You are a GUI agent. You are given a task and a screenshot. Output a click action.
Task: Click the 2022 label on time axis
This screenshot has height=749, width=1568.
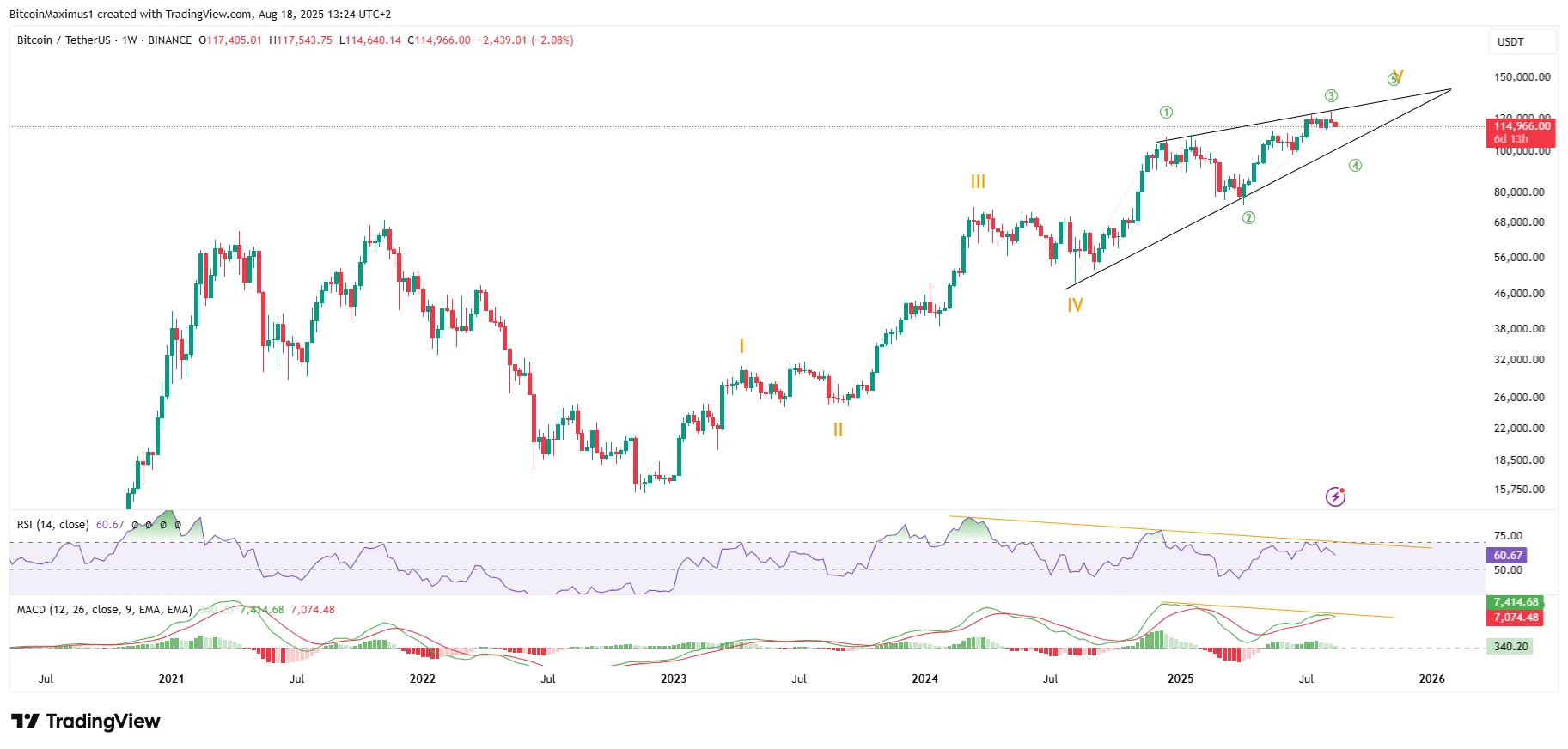pos(423,679)
